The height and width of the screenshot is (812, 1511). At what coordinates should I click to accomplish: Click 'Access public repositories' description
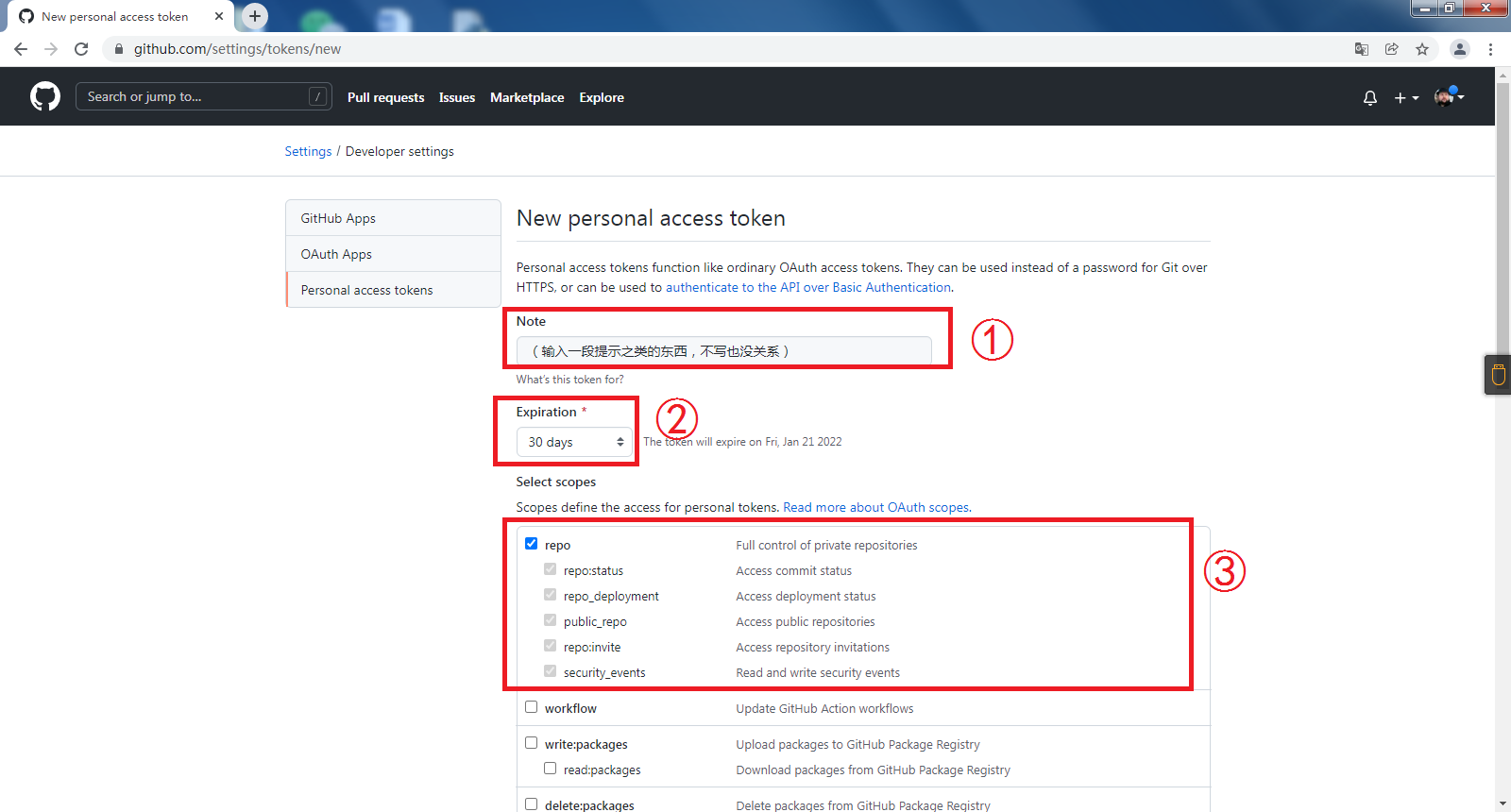point(806,621)
